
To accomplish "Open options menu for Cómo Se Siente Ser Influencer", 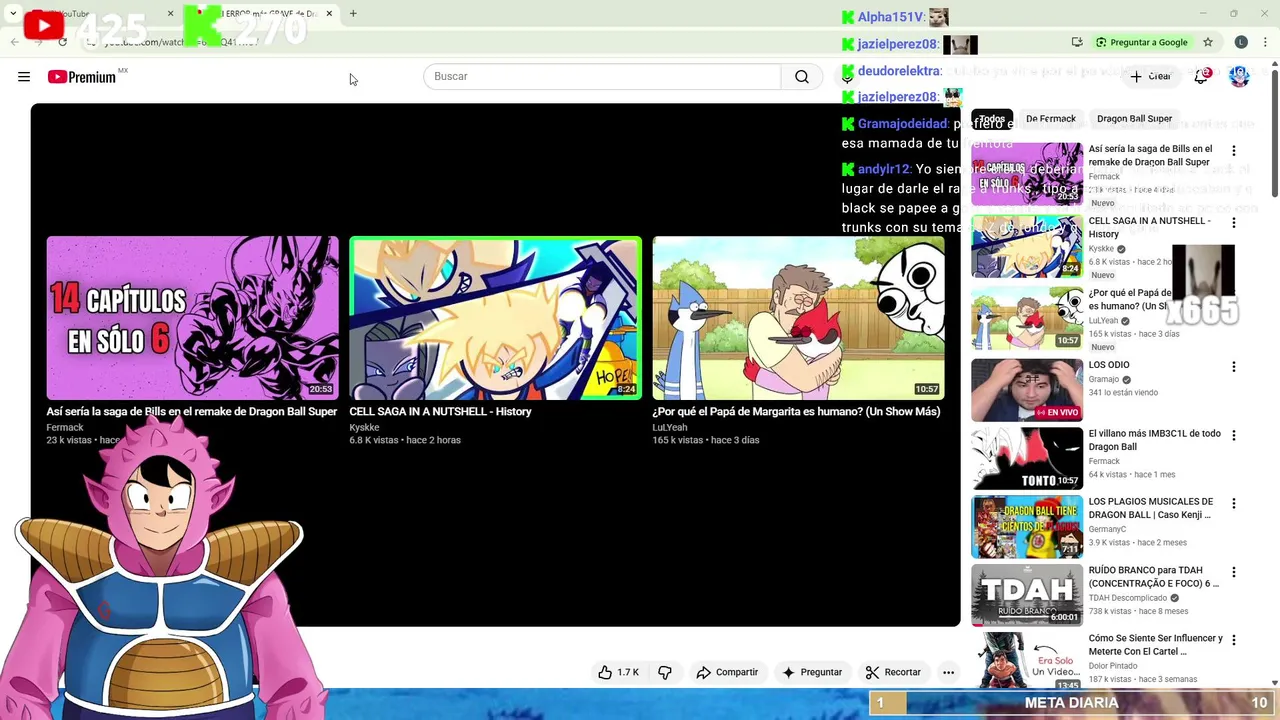I will (x=1233, y=640).
